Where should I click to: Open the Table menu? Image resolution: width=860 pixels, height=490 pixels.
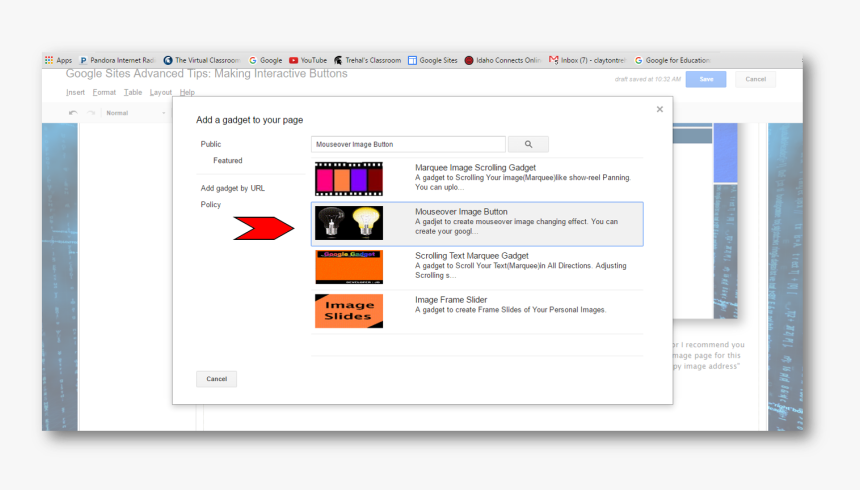tap(133, 92)
